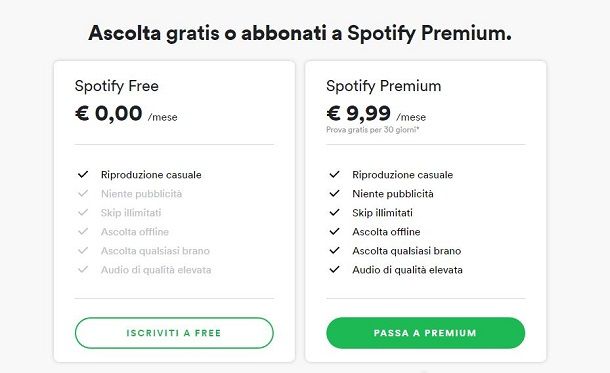Click the Riproduzione casuale checkmark under Spotify Free
This screenshot has height=373, width=610.
click(83, 174)
